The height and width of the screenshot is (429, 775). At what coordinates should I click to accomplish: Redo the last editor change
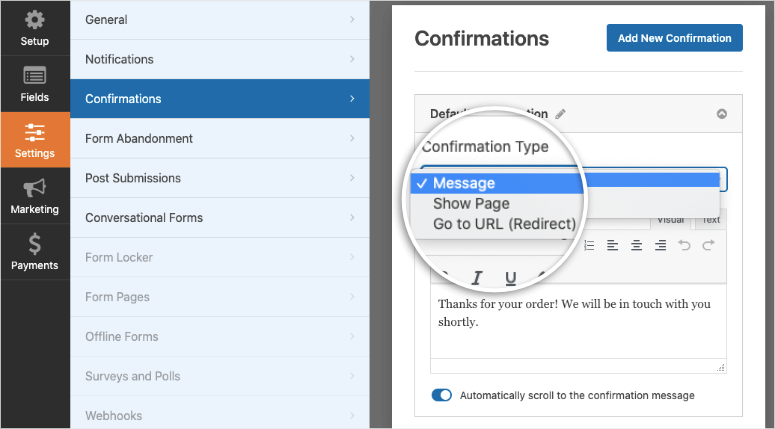pos(708,245)
